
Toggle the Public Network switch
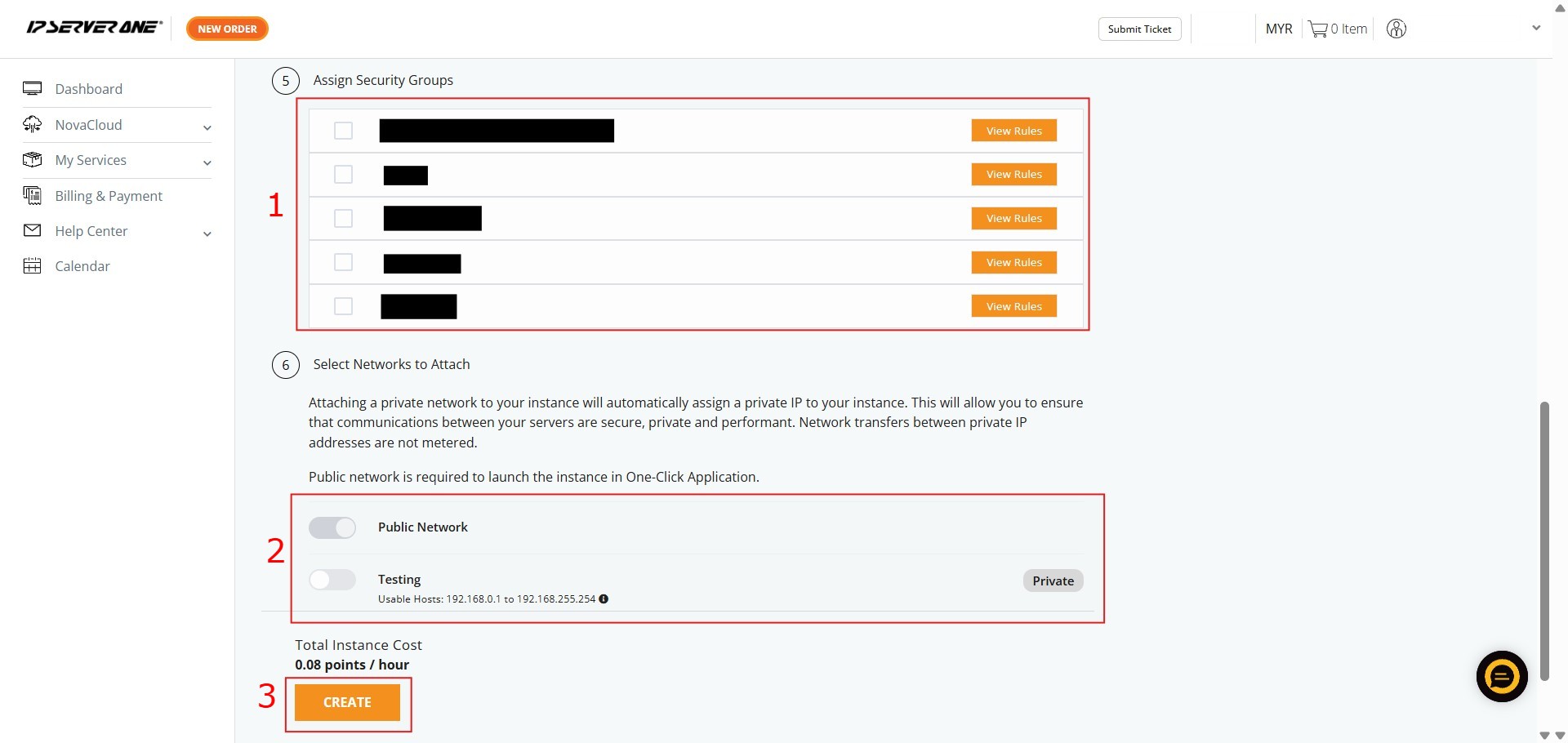click(332, 527)
